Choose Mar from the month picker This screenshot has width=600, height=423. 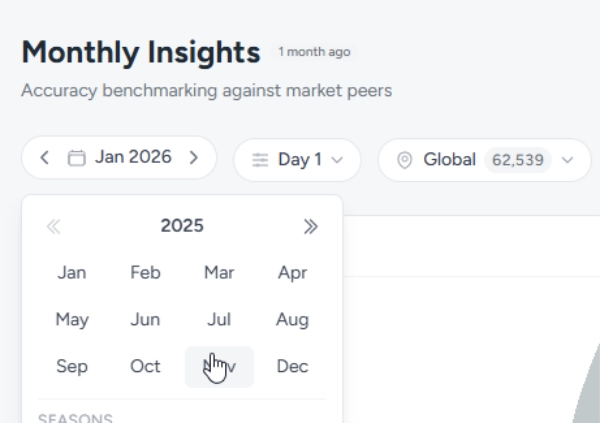219,273
